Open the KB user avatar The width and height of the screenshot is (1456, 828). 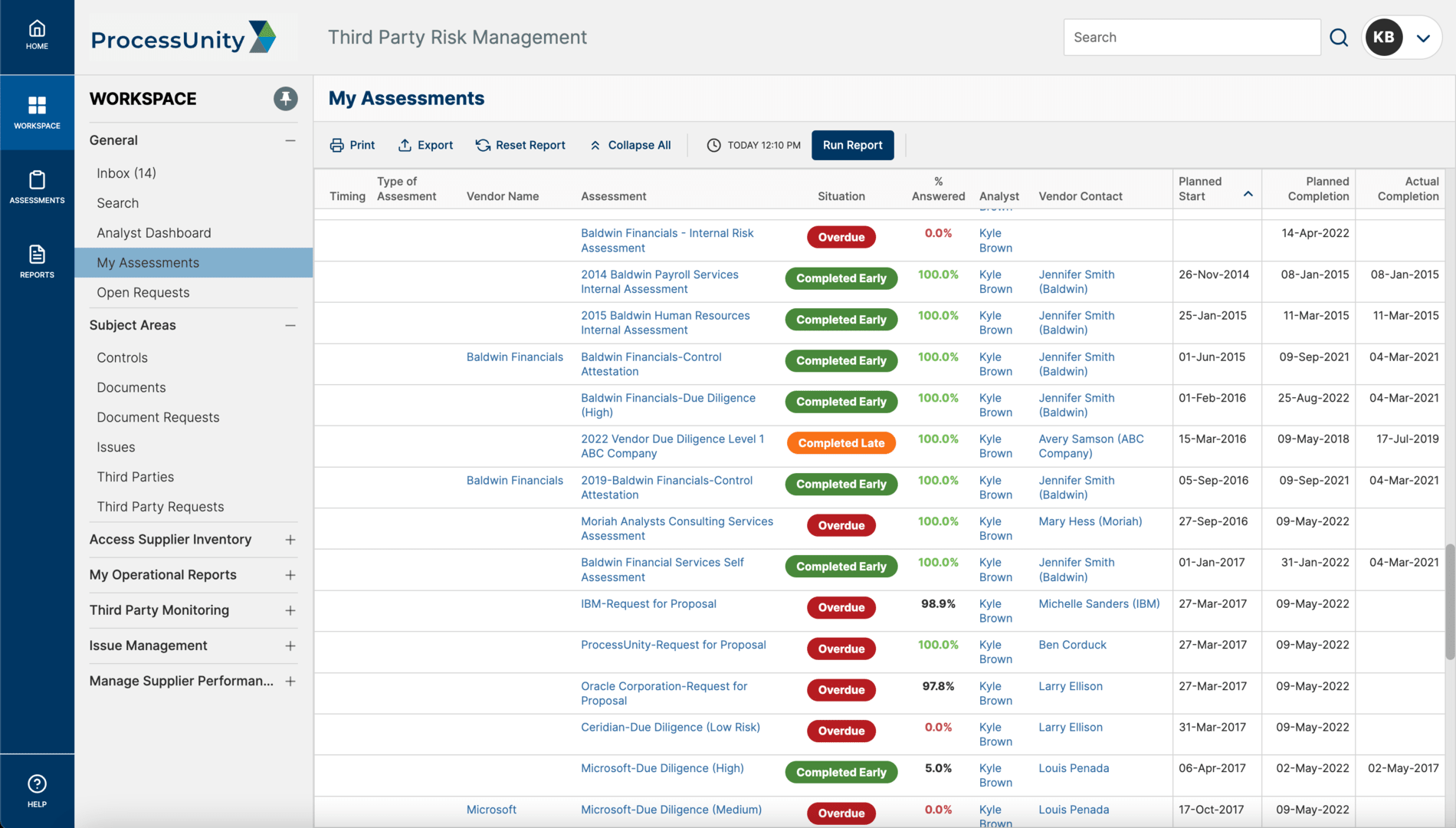[x=1383, y=38]
